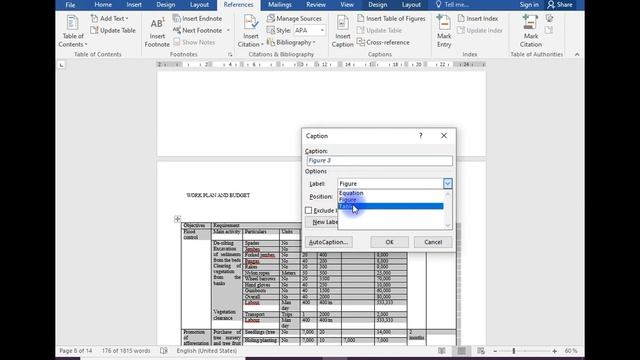Click Mark Entry
This screenshot has width=640, height=360.
pos(444,32)
